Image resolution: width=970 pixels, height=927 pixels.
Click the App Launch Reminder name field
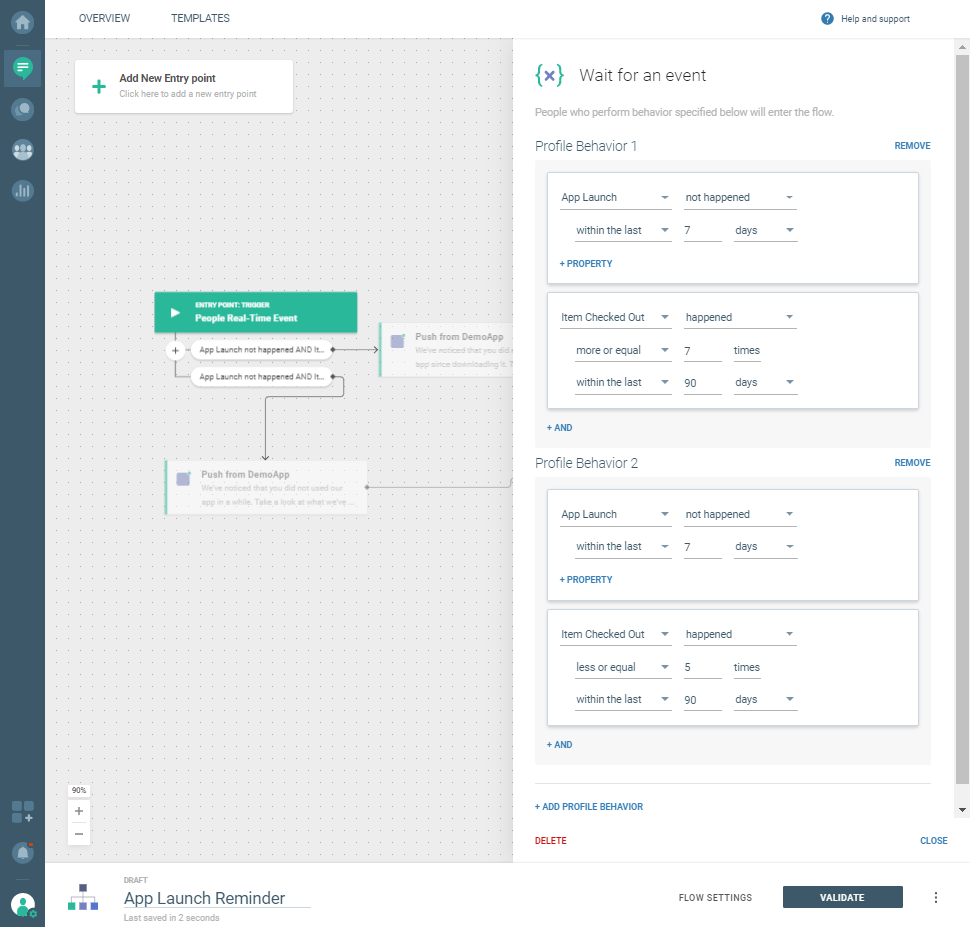pyautogui.click(x=216, y=898)
